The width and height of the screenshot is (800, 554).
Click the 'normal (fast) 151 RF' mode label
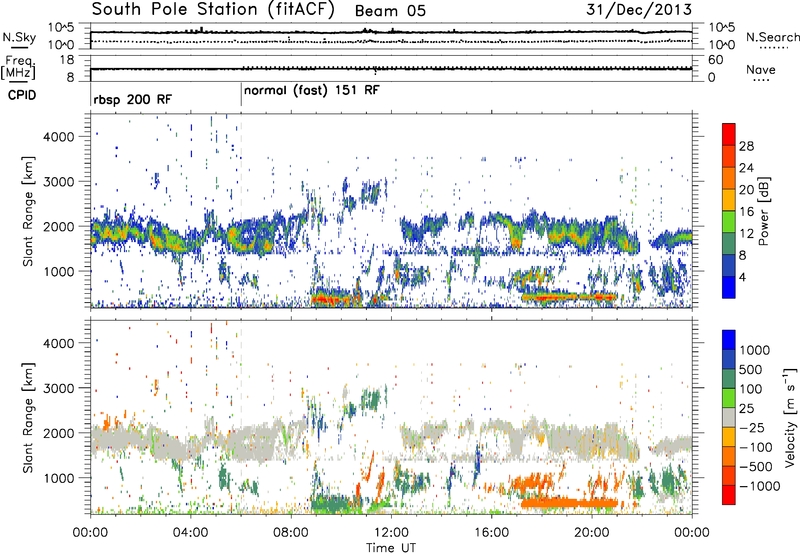click(312, 91)
